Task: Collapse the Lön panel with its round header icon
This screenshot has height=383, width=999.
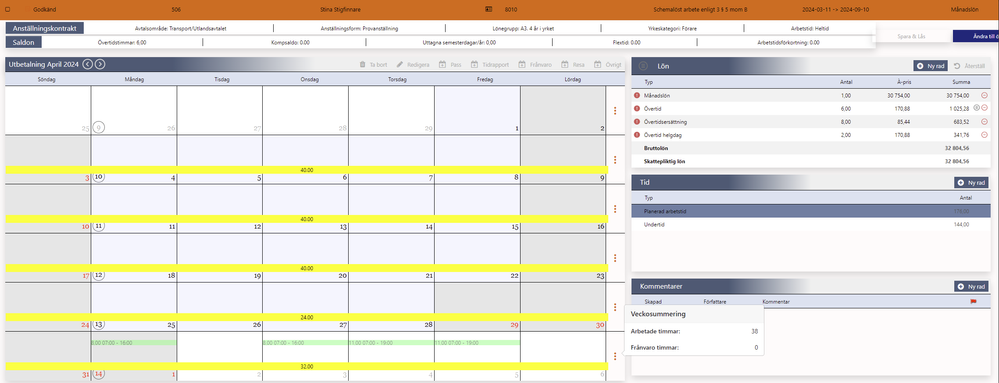Action: pyautogui.click(x=643, y=66)
